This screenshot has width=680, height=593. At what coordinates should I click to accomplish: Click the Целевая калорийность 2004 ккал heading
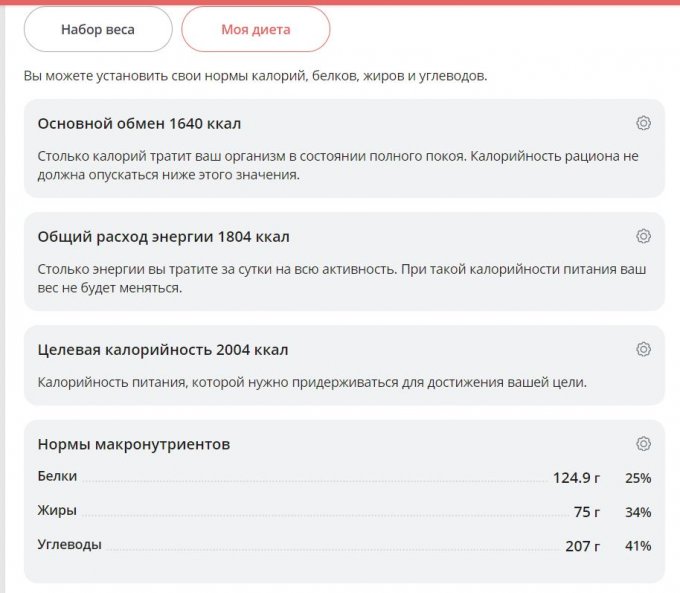(162, 350)
